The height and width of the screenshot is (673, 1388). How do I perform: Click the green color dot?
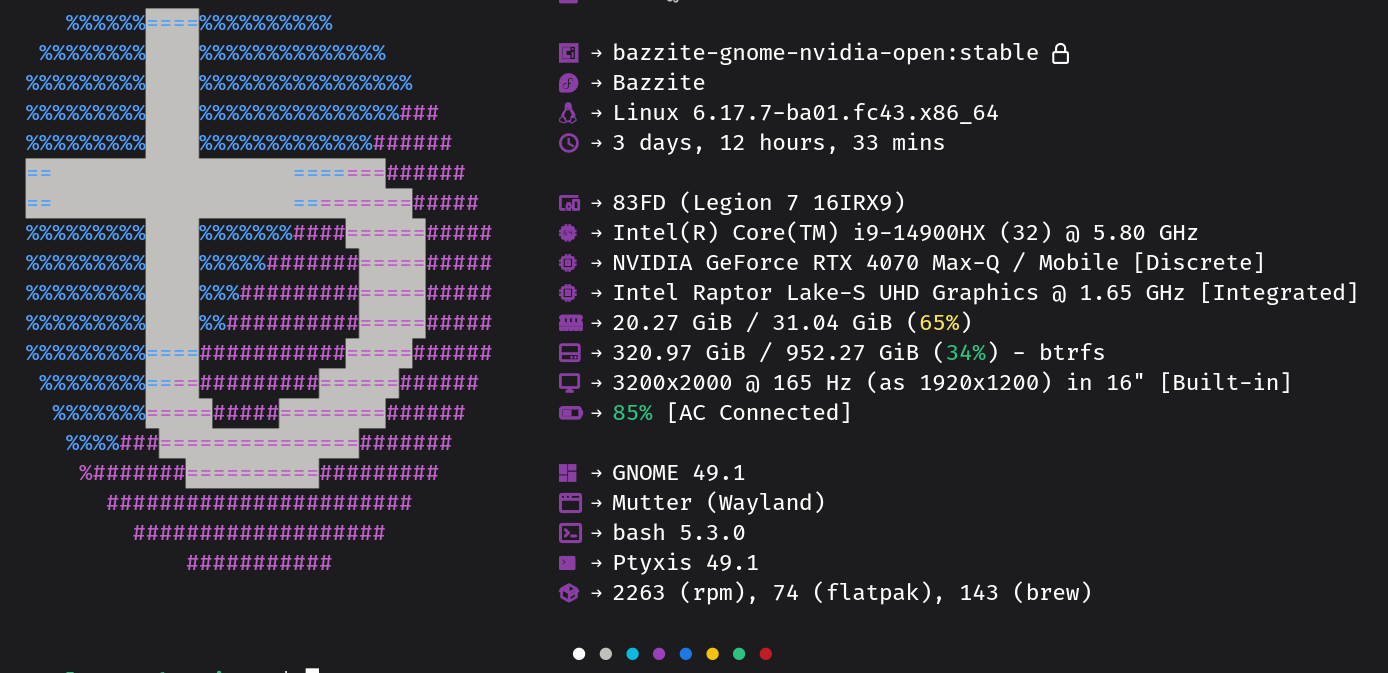[x=739, y=654]
